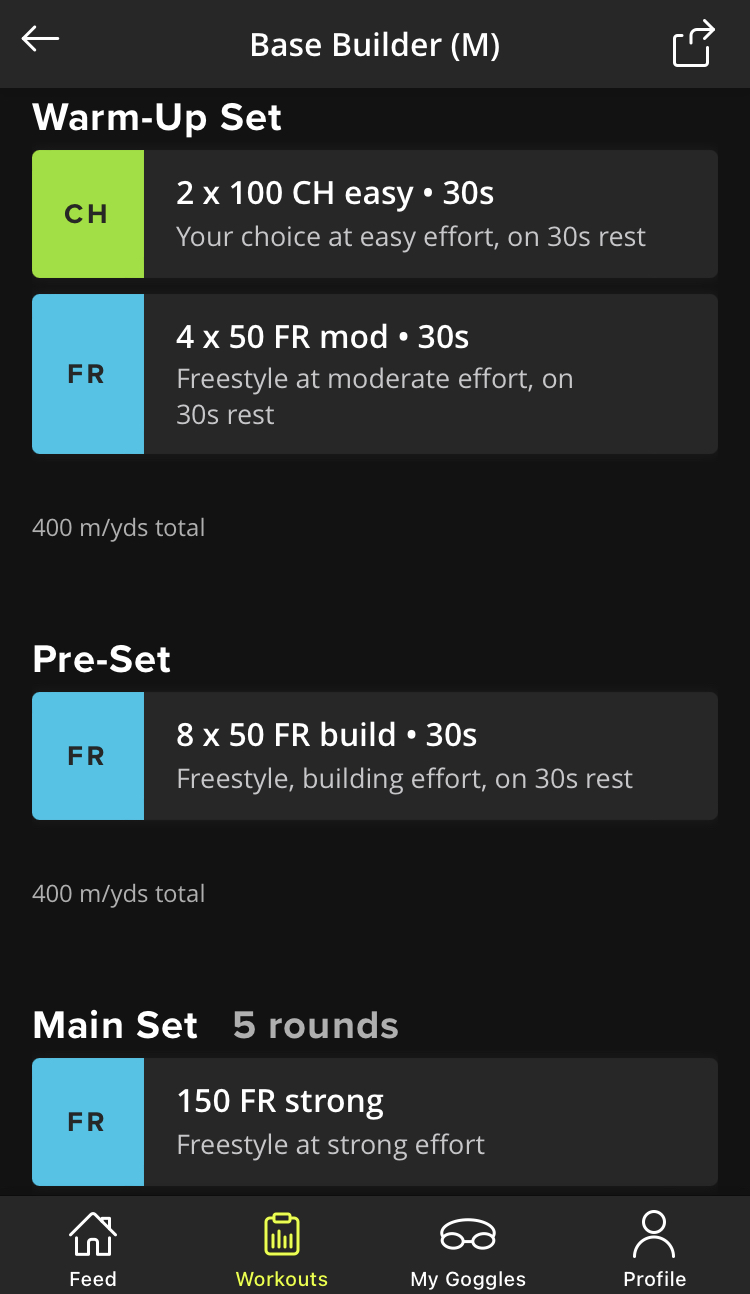The width and height of the screenshot is (750, 1294).
Task: Tap the blue FR badge in Pre-Set
Action: pyautogui.click(x=88, y=756)
